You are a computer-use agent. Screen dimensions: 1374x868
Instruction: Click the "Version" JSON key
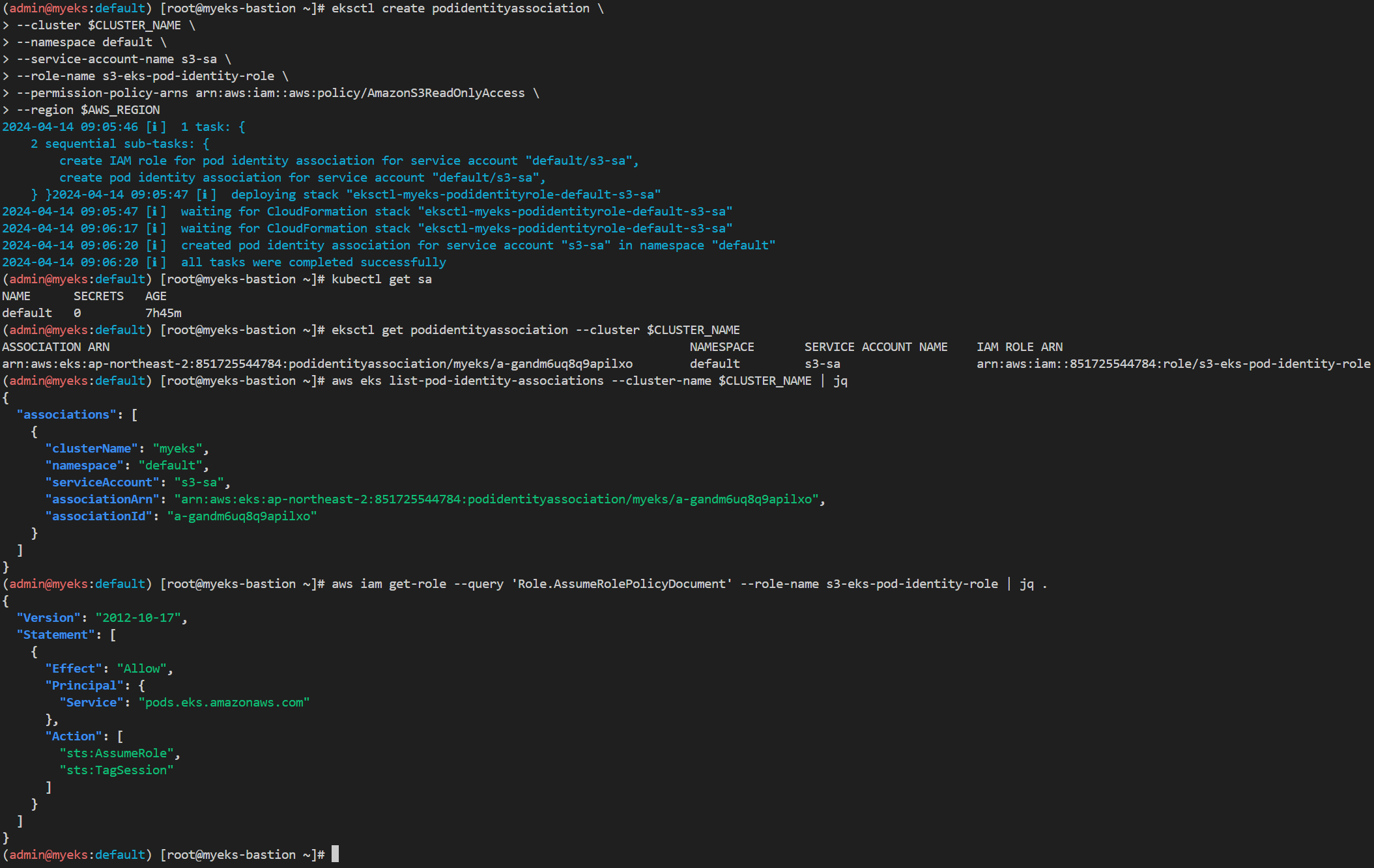(48, 618)
